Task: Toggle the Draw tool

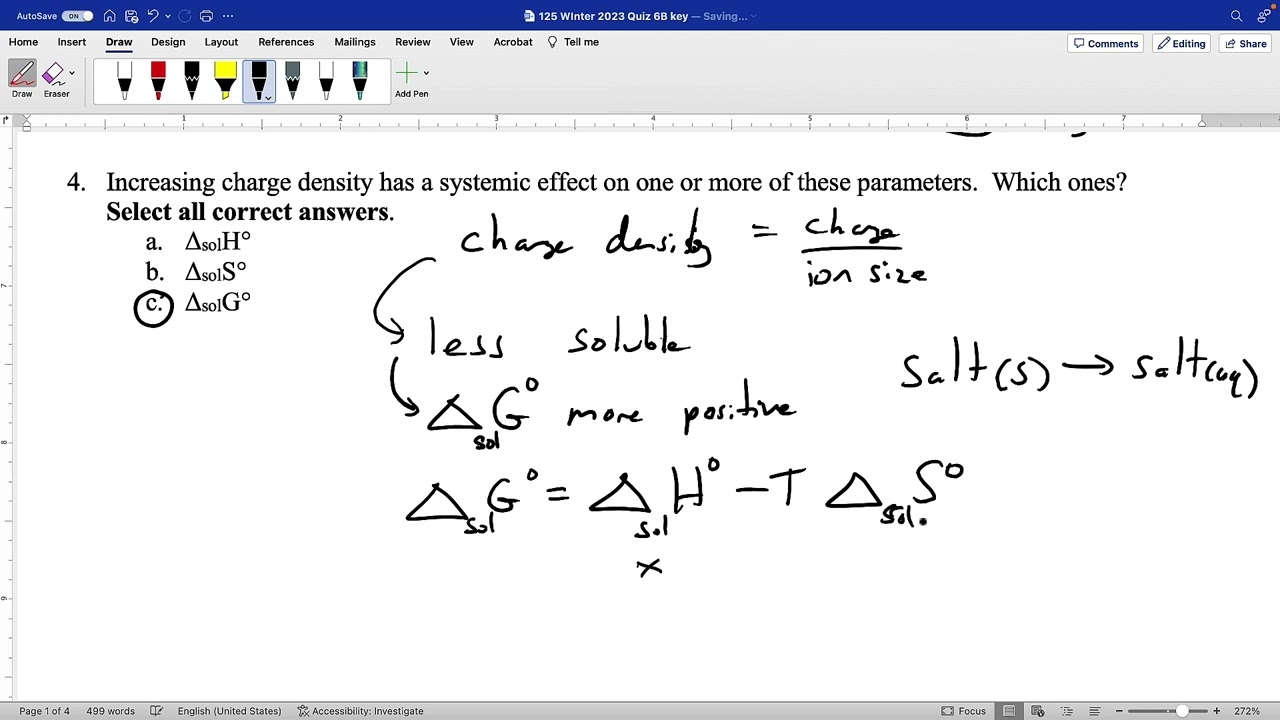Action: (22, 80)
